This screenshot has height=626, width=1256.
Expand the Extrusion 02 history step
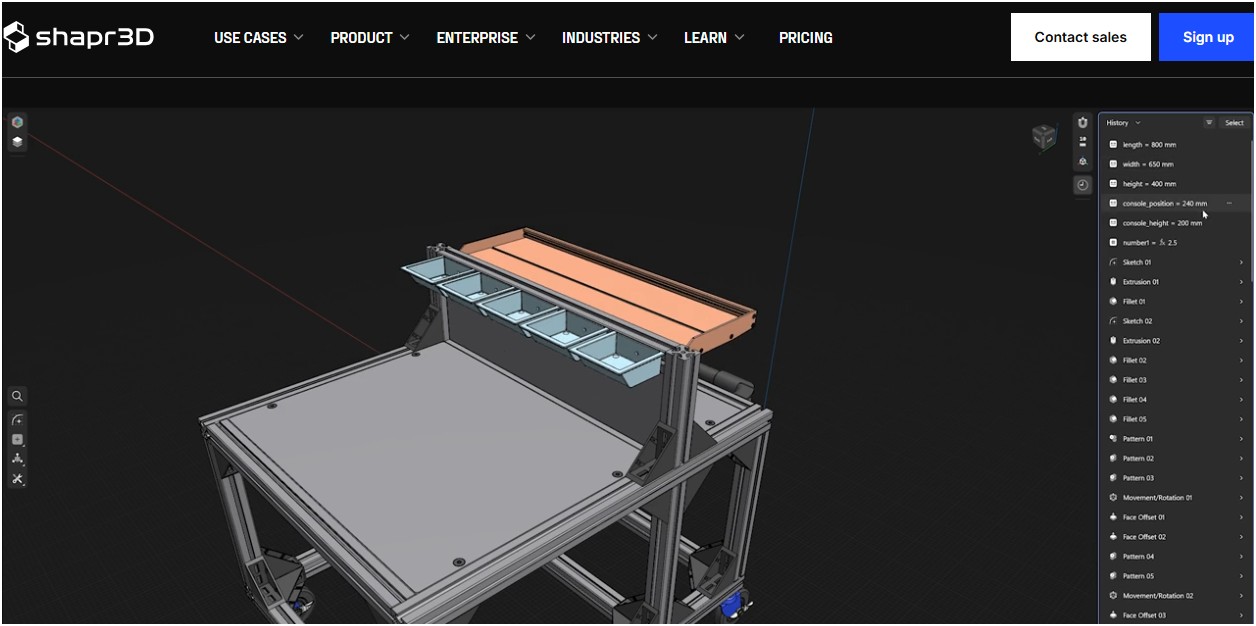coord(1241,341)
